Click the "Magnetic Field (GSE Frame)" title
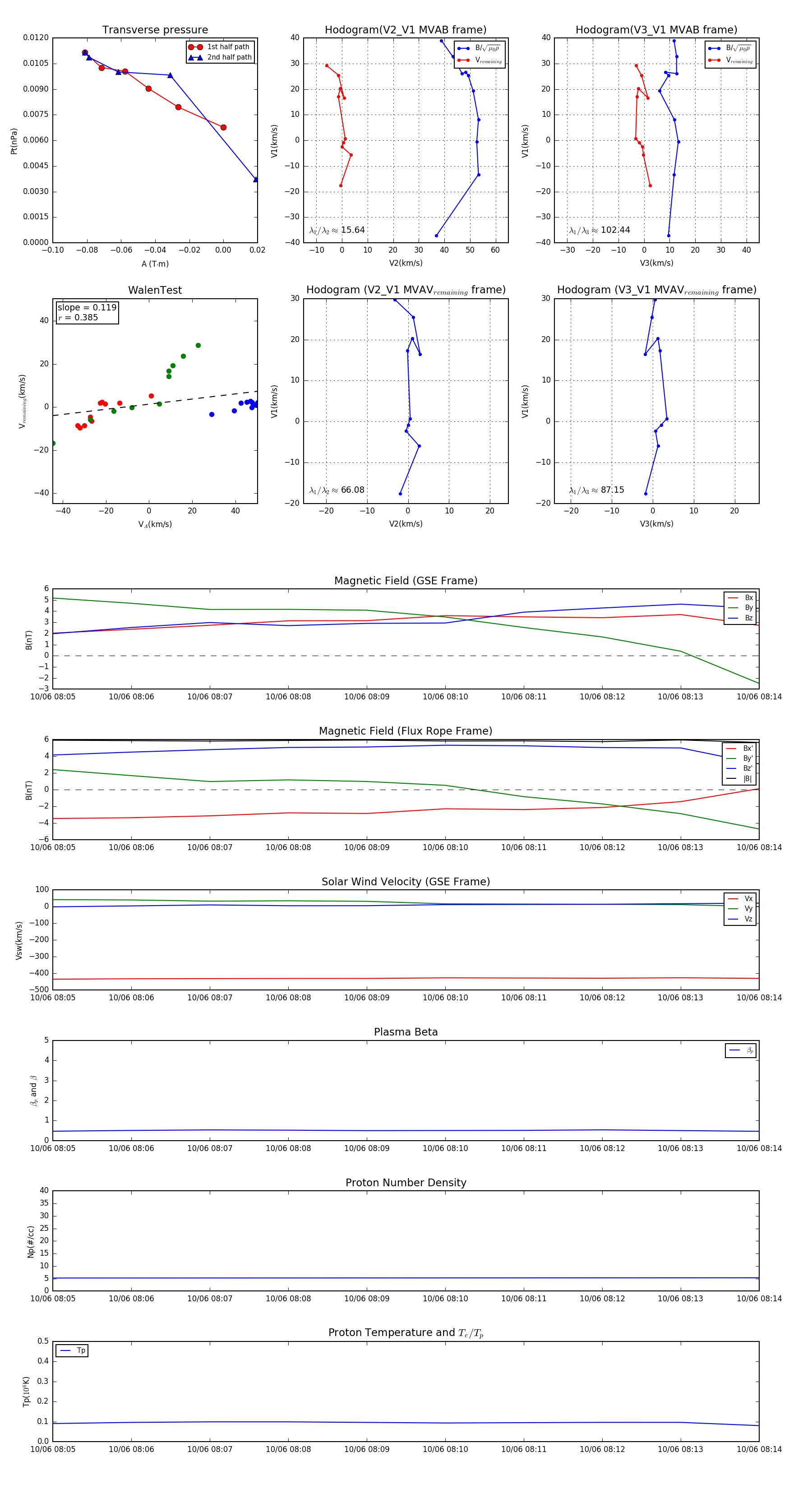Image resolution: width=812 pixels, height=1489 pixels. [406, 581]
